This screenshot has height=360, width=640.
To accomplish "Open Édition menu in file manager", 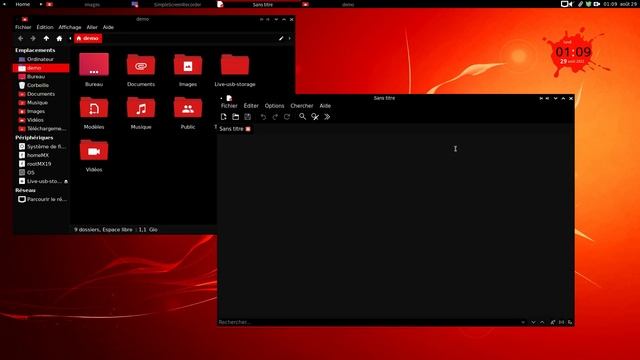I will click(x=45, y=27).
